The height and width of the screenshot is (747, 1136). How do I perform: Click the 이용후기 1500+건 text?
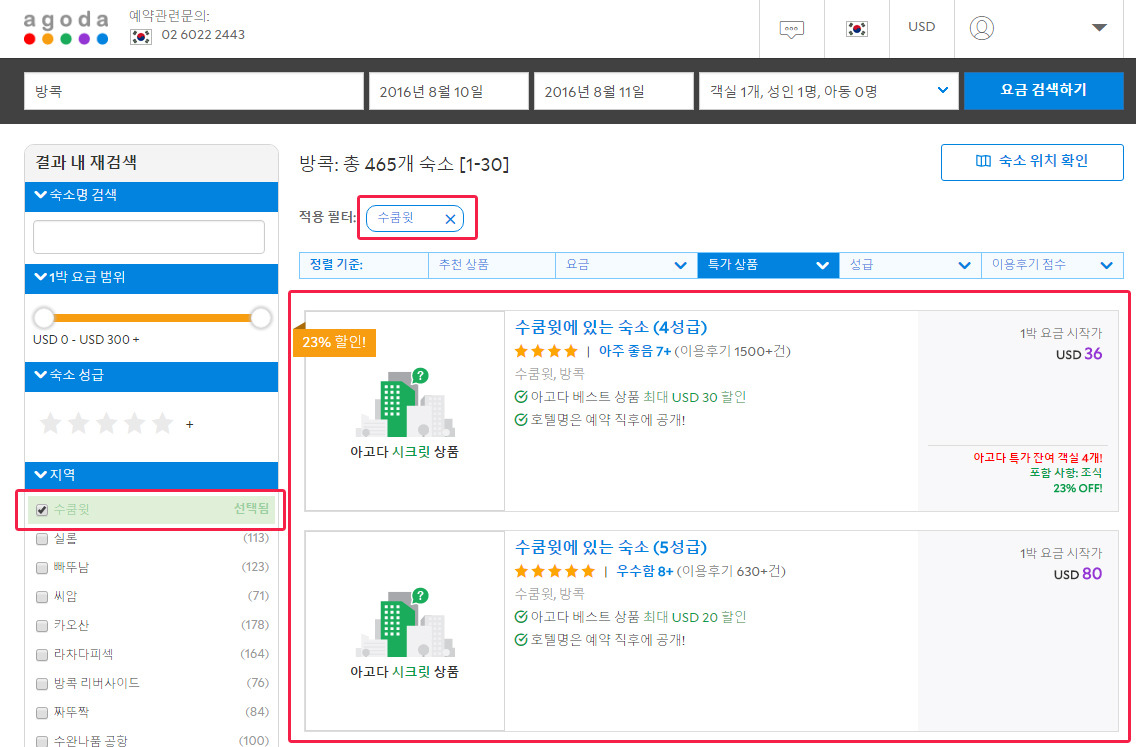tap(732, 352)
